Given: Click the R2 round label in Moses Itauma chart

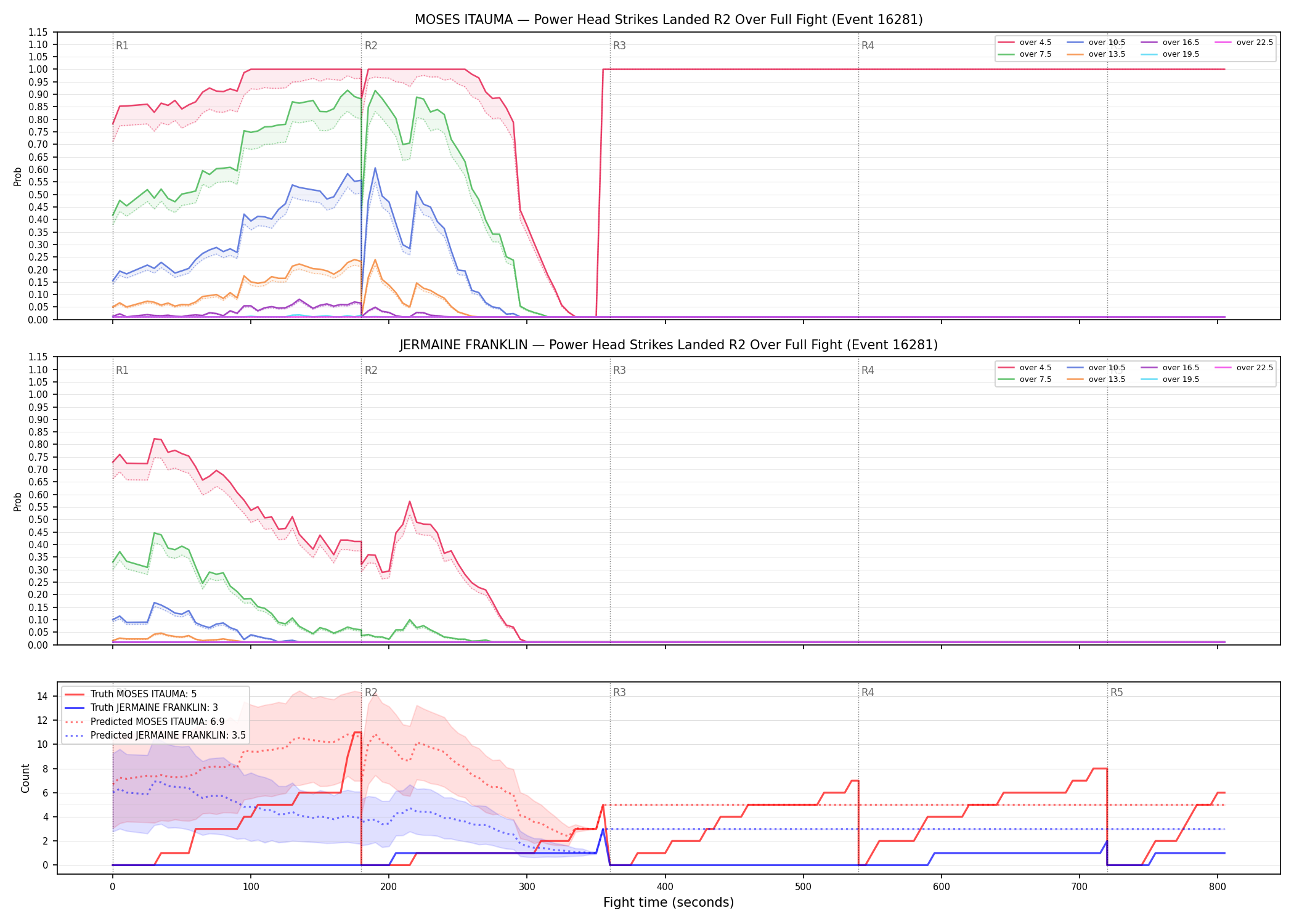Looking at the screenshot, I should pos(371,46).
